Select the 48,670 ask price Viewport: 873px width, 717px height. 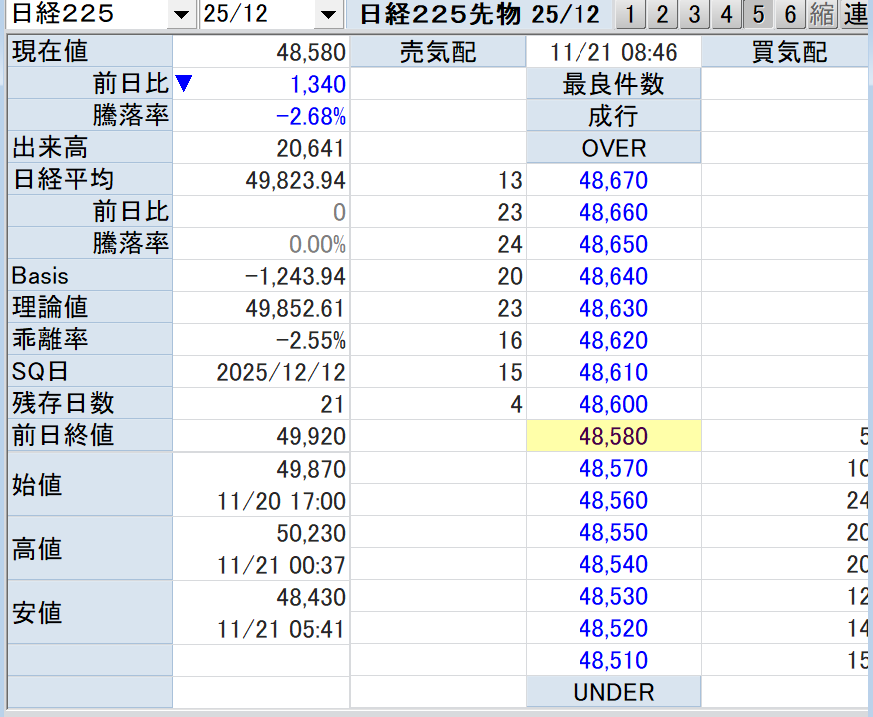(x=613, y=180)
